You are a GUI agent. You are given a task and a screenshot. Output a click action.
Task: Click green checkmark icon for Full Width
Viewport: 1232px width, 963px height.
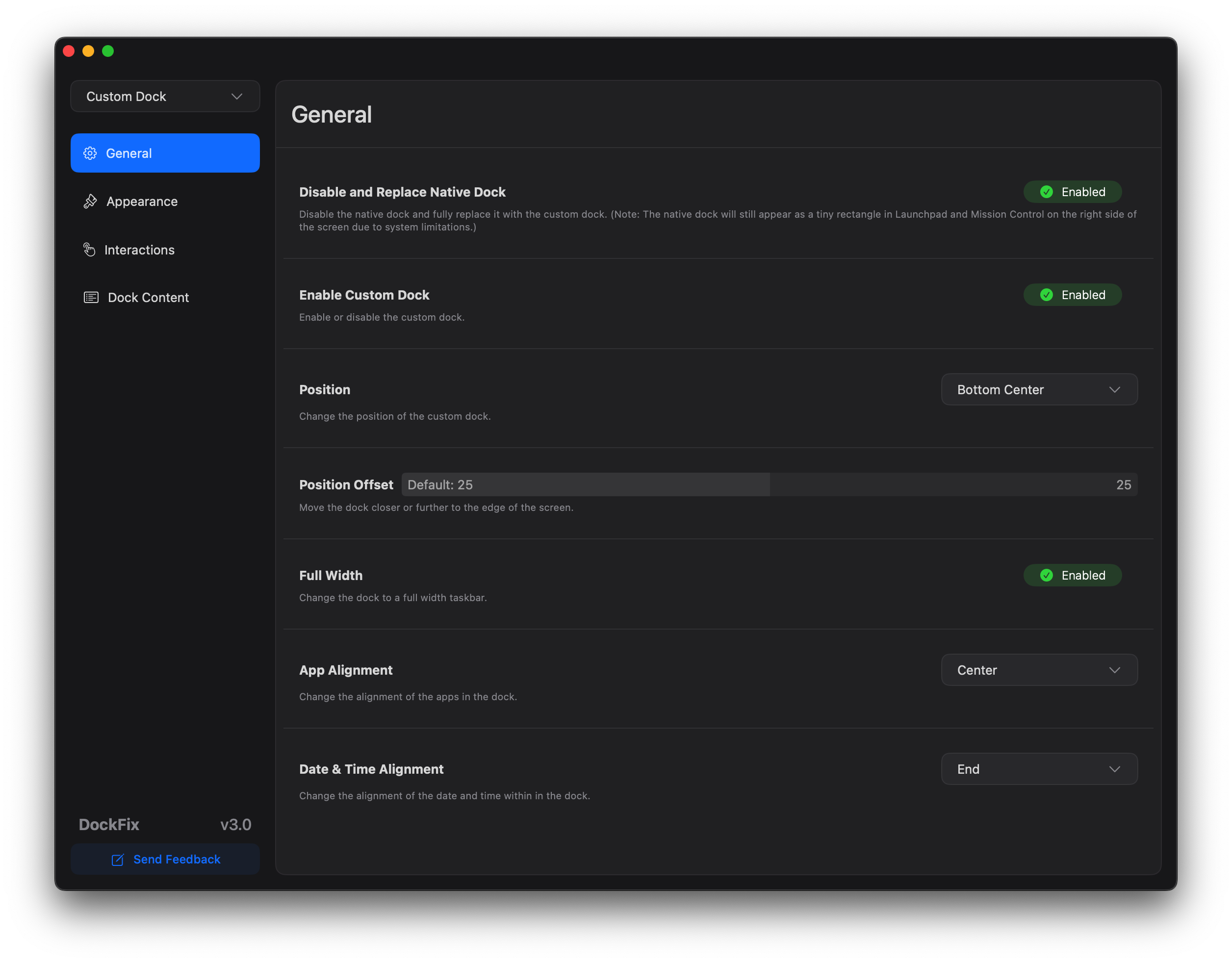tap(1047, 575)
